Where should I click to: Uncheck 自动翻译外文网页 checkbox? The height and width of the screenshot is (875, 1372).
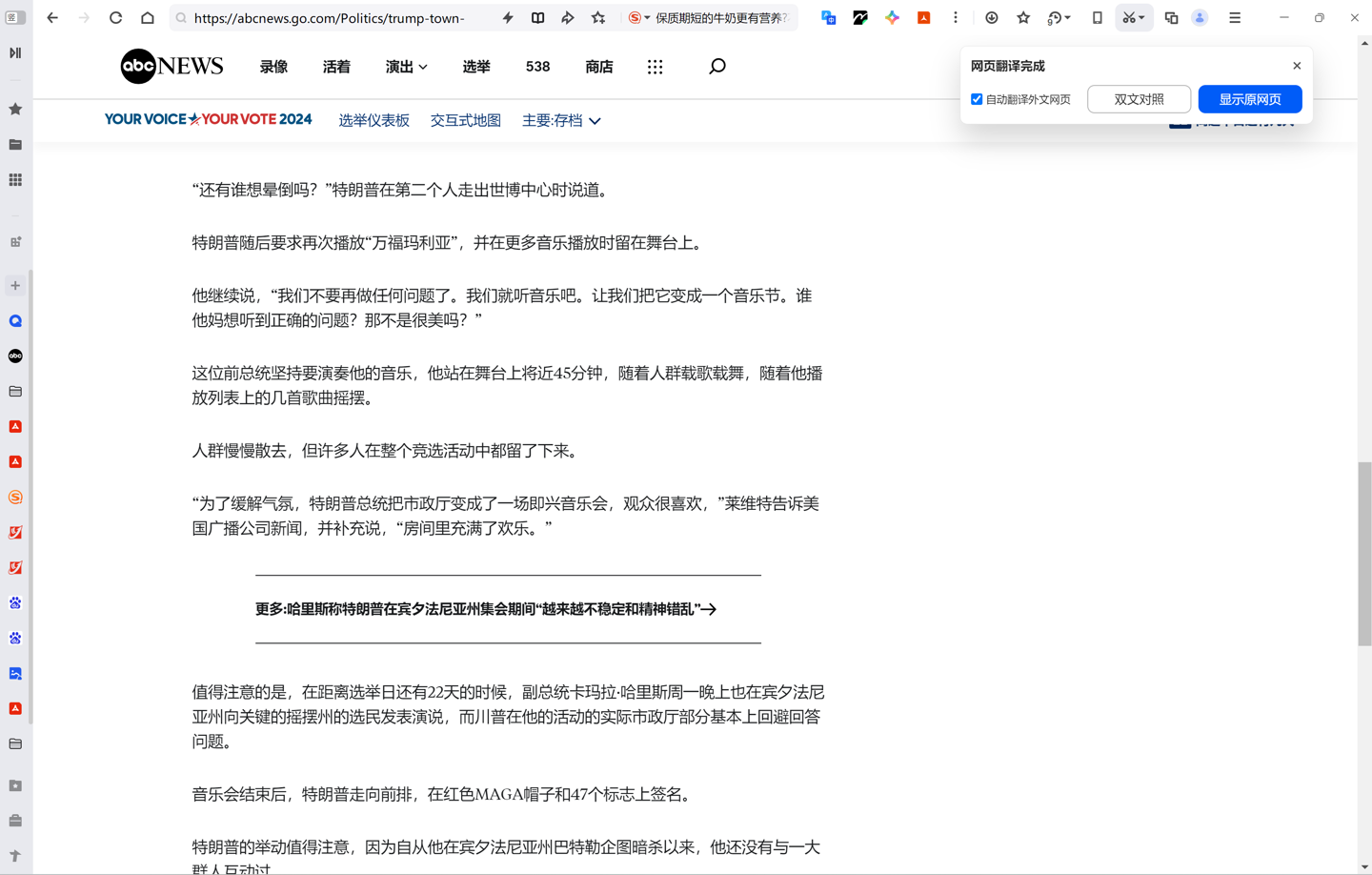point(977,99)
